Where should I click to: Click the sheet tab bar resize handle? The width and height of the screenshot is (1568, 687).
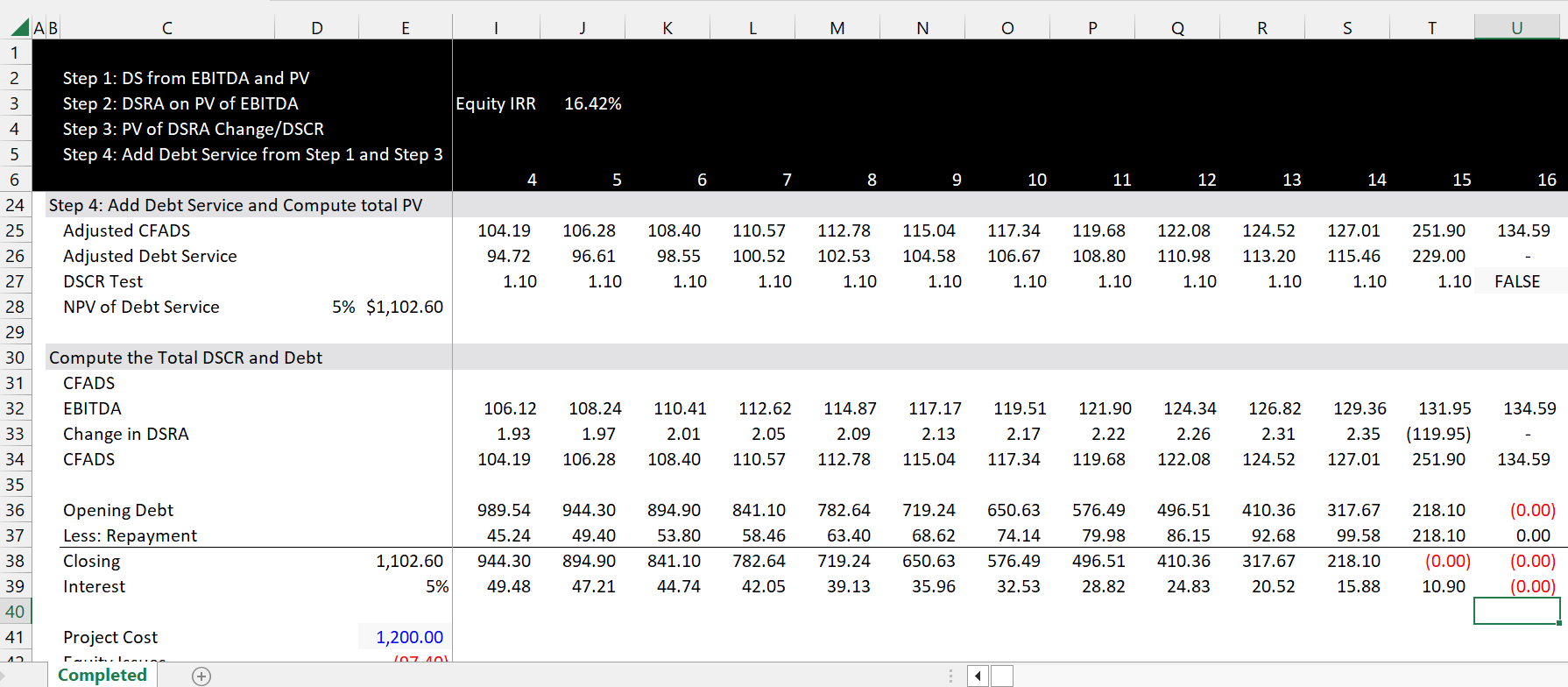[x=950, y=676]
